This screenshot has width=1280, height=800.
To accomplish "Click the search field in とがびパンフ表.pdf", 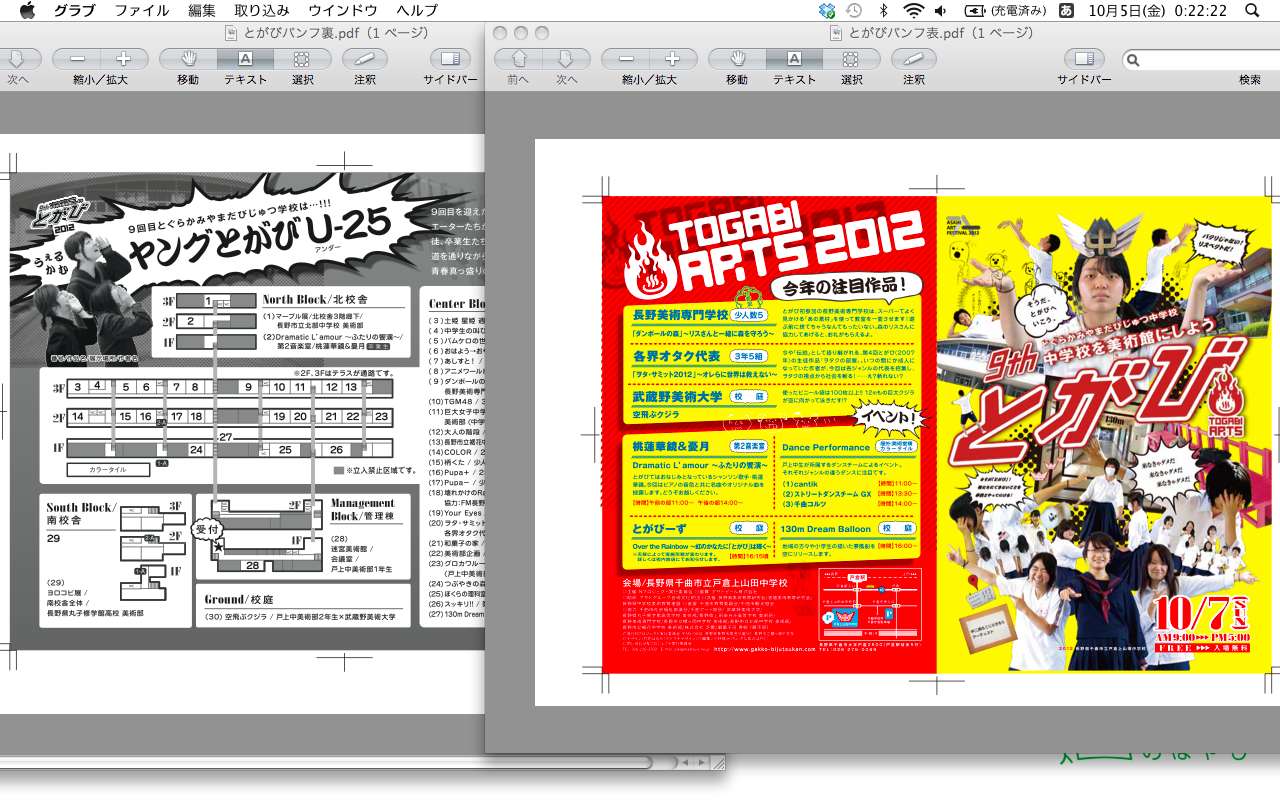I will coord(1200,60).
